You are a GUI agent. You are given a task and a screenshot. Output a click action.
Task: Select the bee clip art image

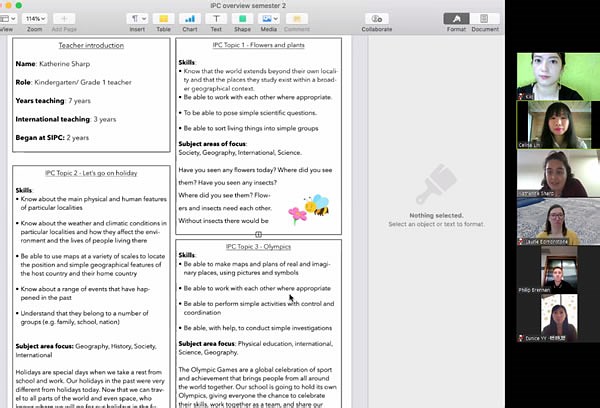coord(317,205)
